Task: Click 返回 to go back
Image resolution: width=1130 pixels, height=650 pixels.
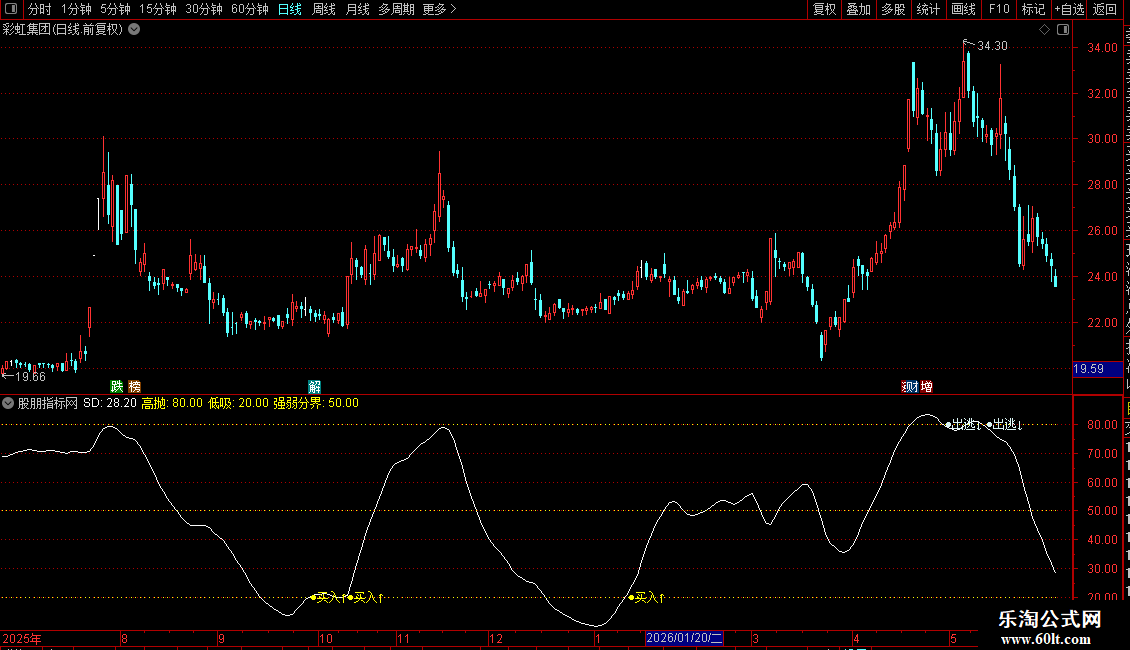Action: 1104,9
